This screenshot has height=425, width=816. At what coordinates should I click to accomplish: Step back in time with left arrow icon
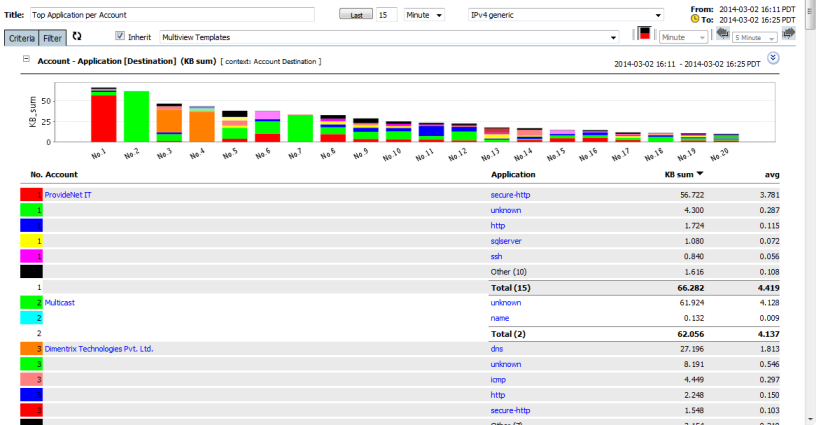722,34
